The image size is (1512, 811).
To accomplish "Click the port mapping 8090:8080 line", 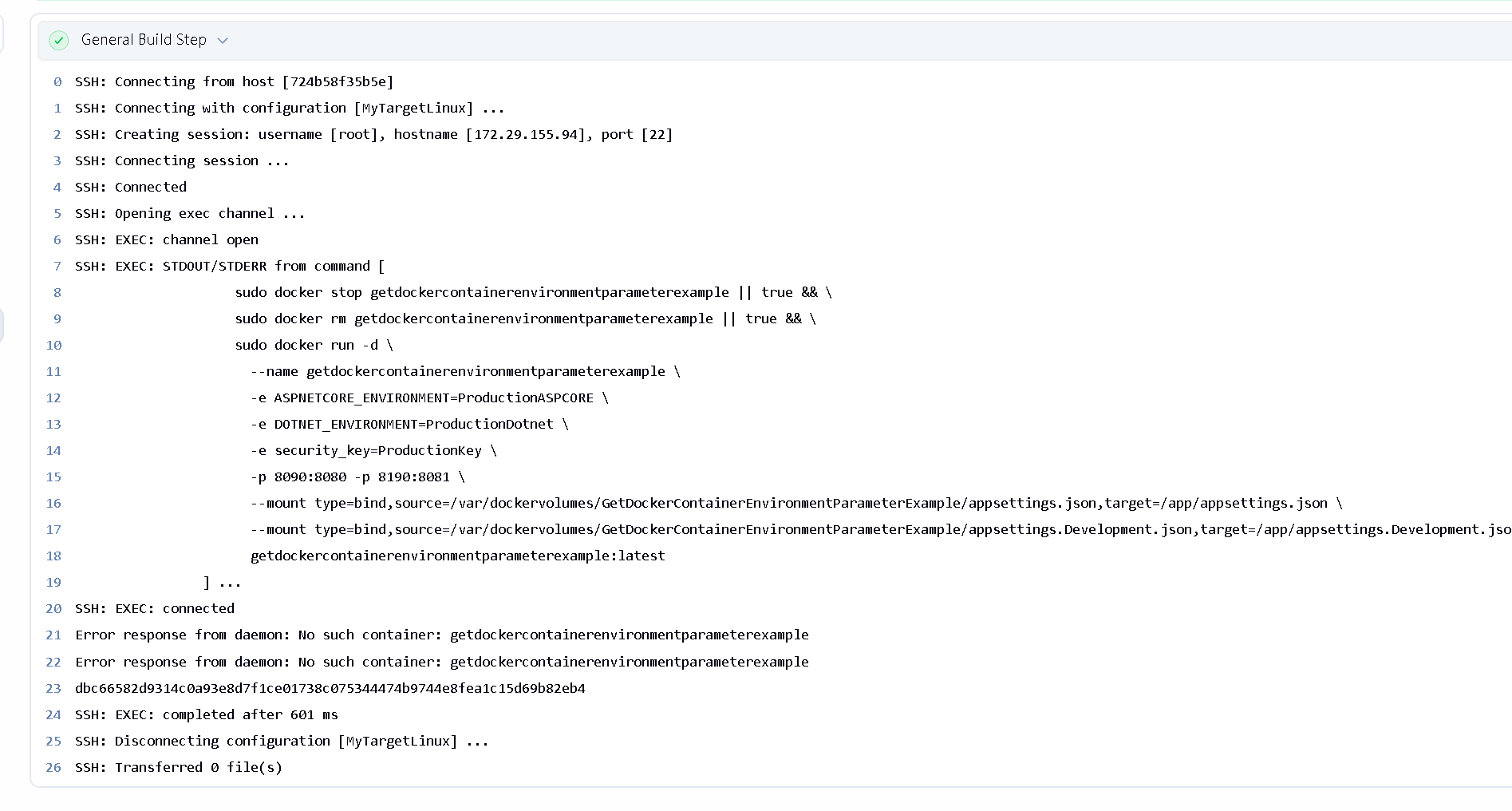I will click(x=357, y=477).
